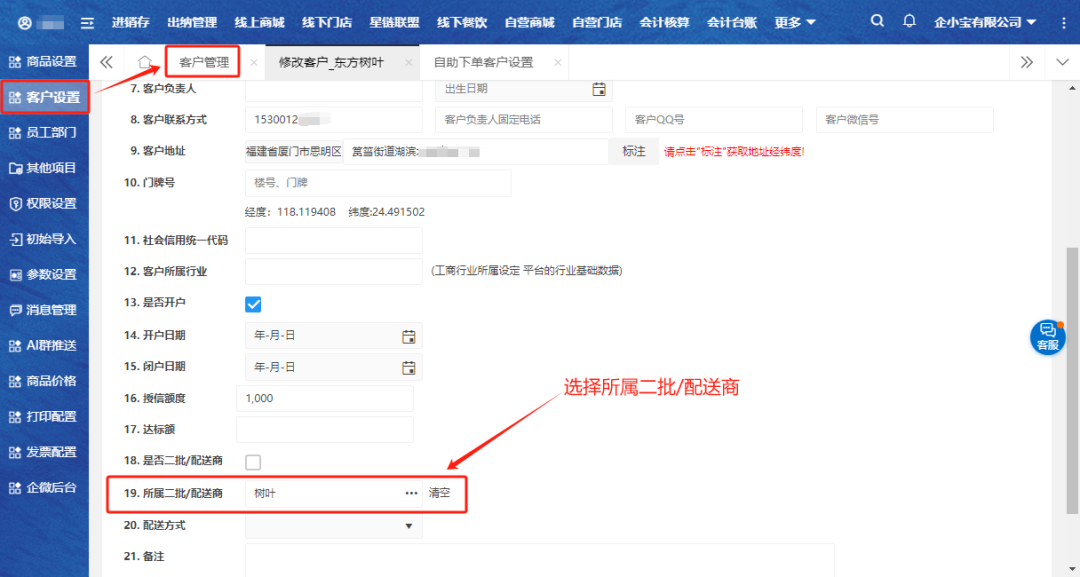The image size is (1080, 577).
Task: Expand the 企小宝有限公司 company dropdown
Action: 985,22
